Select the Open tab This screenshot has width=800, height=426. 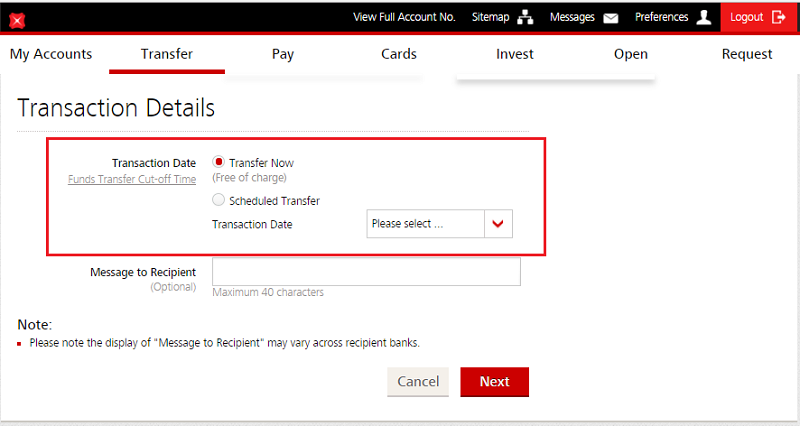click(631, 54)
